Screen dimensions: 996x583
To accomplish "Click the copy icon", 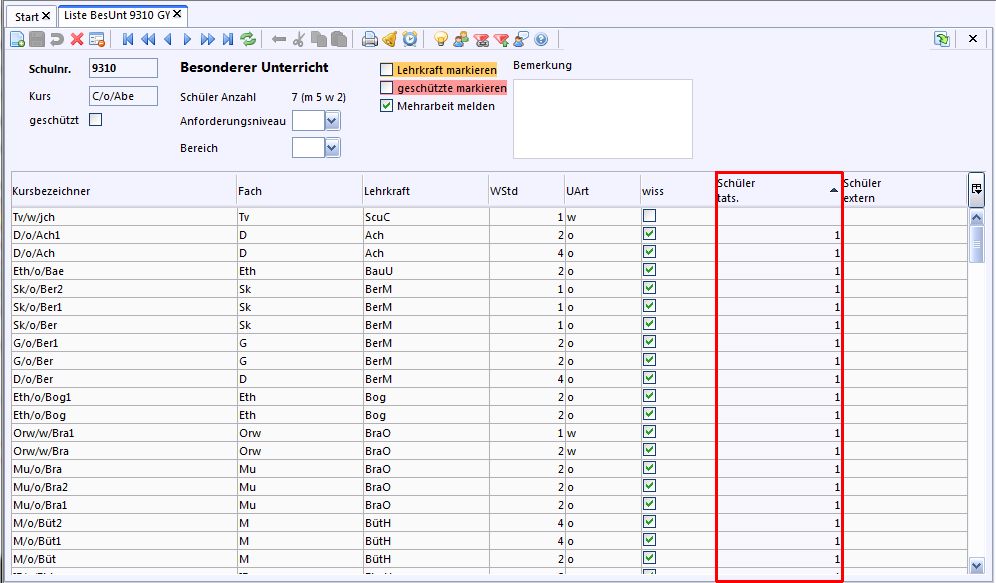I will point(319,39).
